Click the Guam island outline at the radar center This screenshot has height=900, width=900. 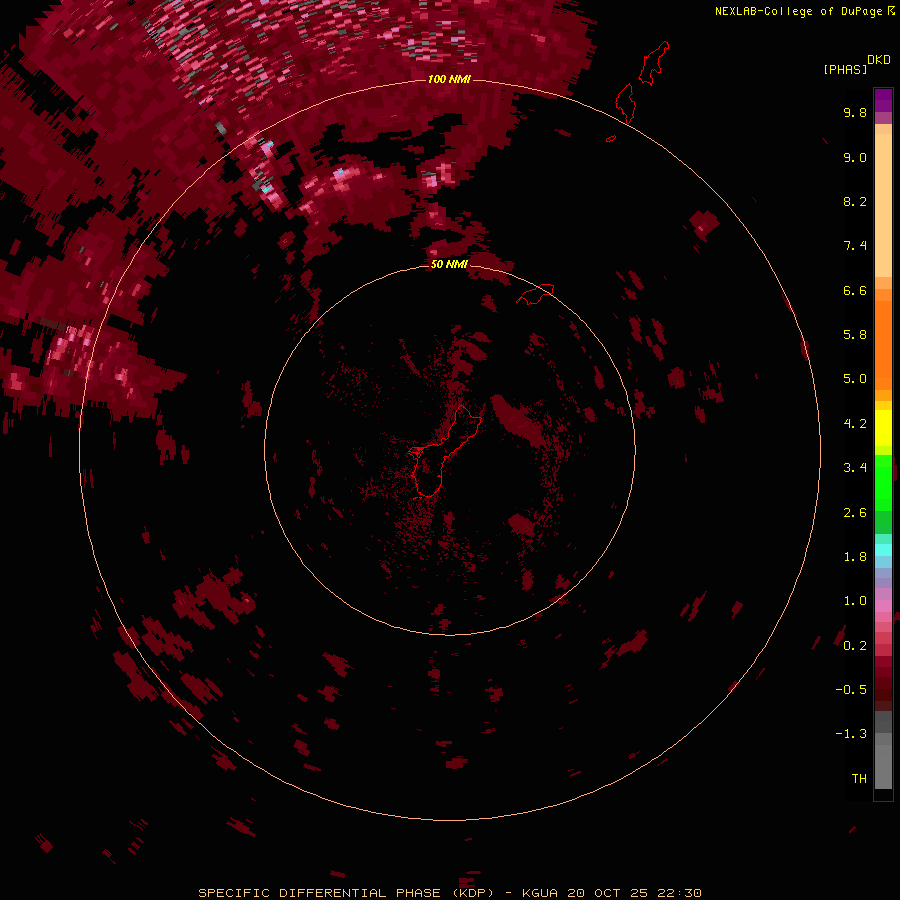[x=445, y=450]
